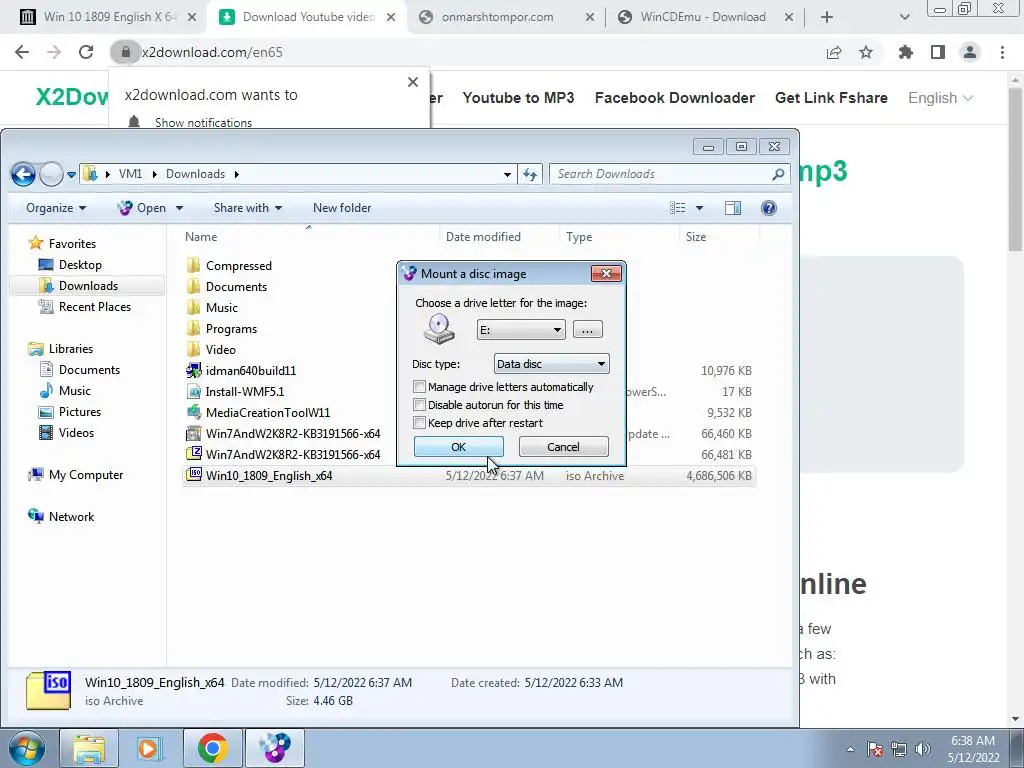Switch to WinCDEmu - Download browser tab

coord(703,17)
